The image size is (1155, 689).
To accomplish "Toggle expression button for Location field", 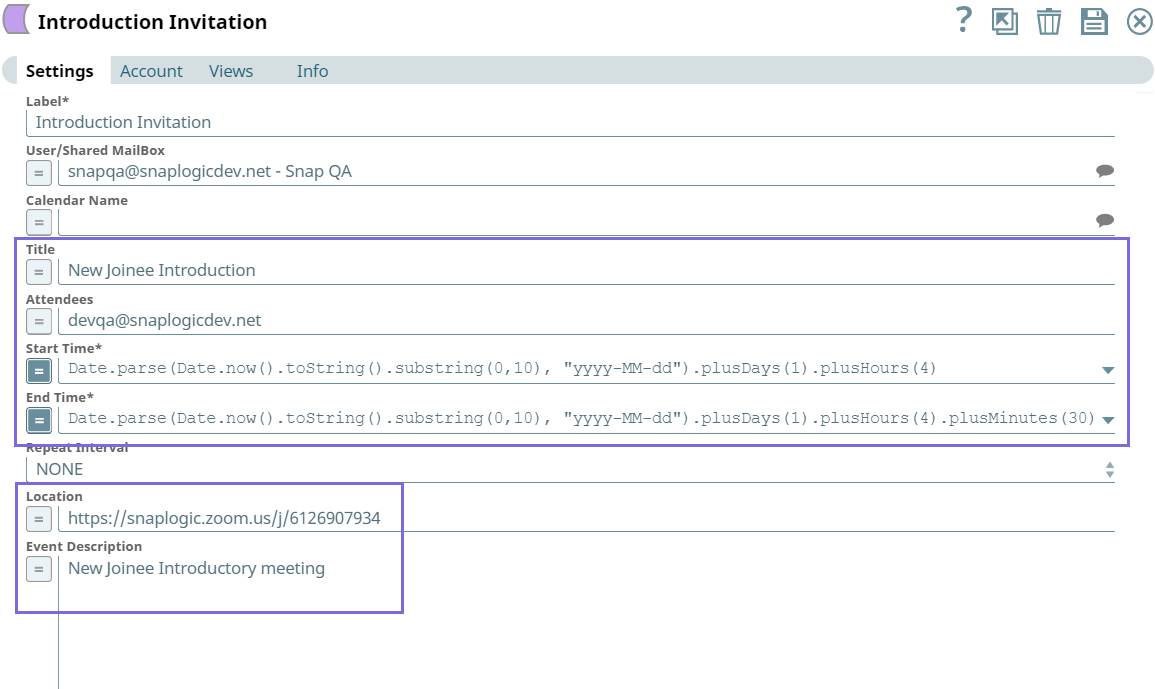I will coord(39,519).
